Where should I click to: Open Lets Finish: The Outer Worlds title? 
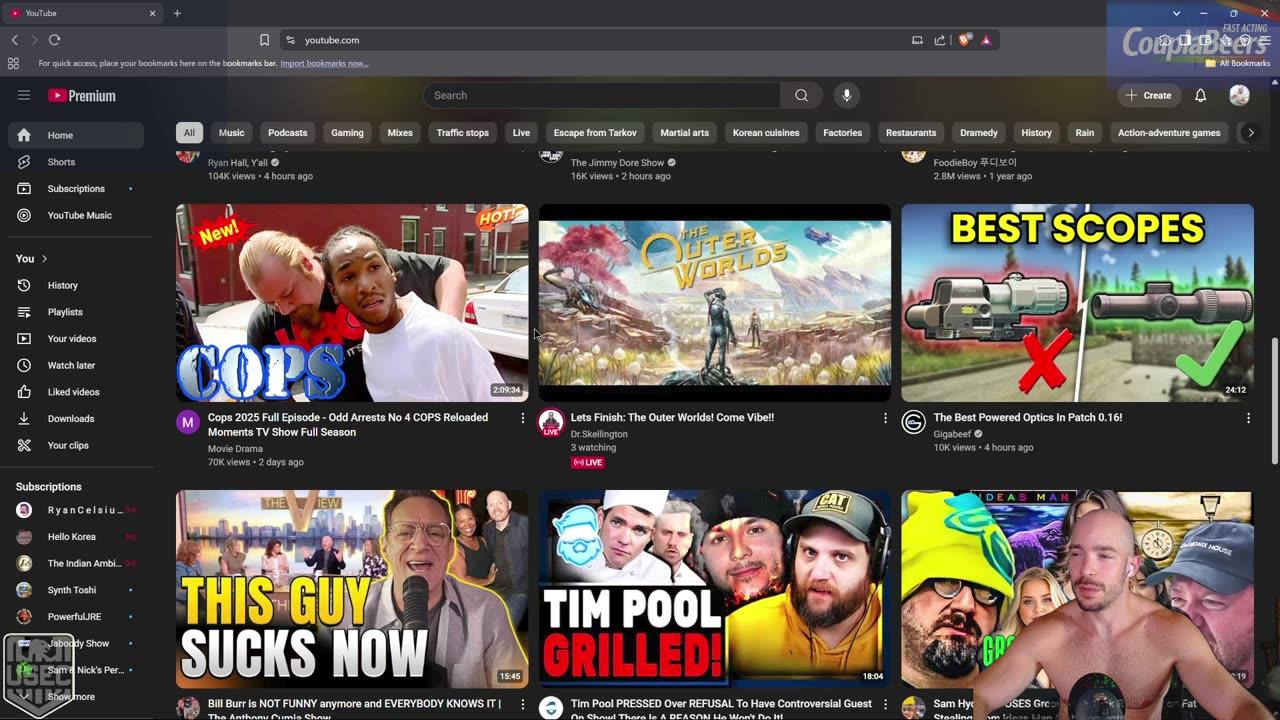[x=672, y=418]
